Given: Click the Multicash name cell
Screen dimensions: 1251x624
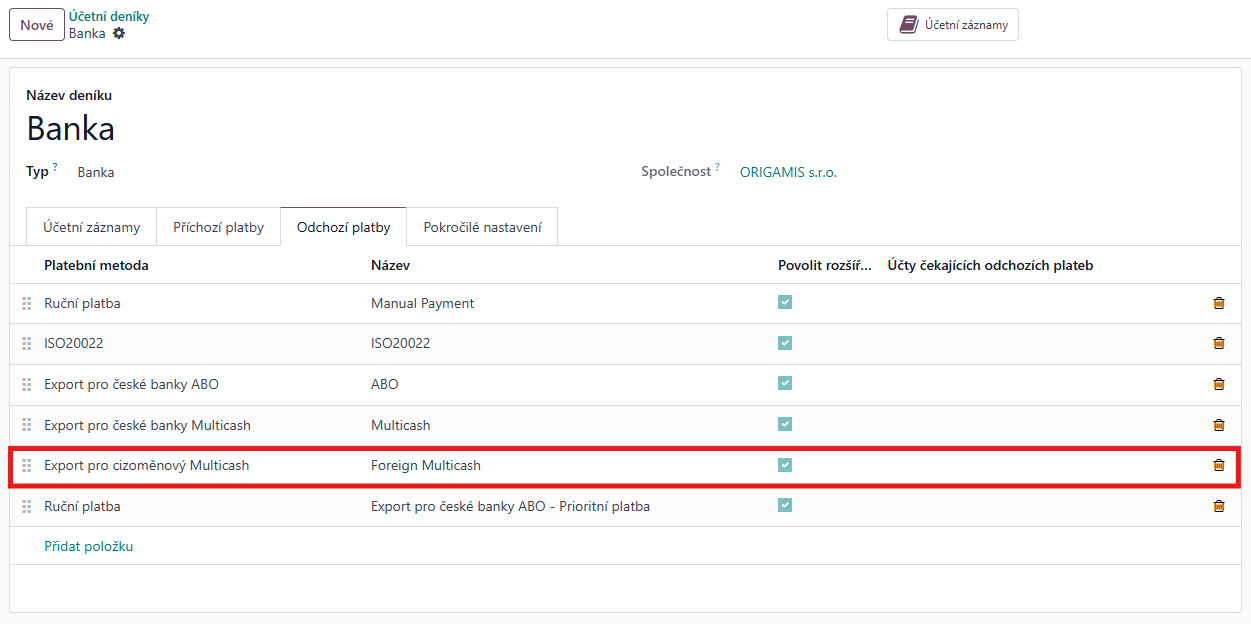Looking at the screenshot, I should (401, 425).
